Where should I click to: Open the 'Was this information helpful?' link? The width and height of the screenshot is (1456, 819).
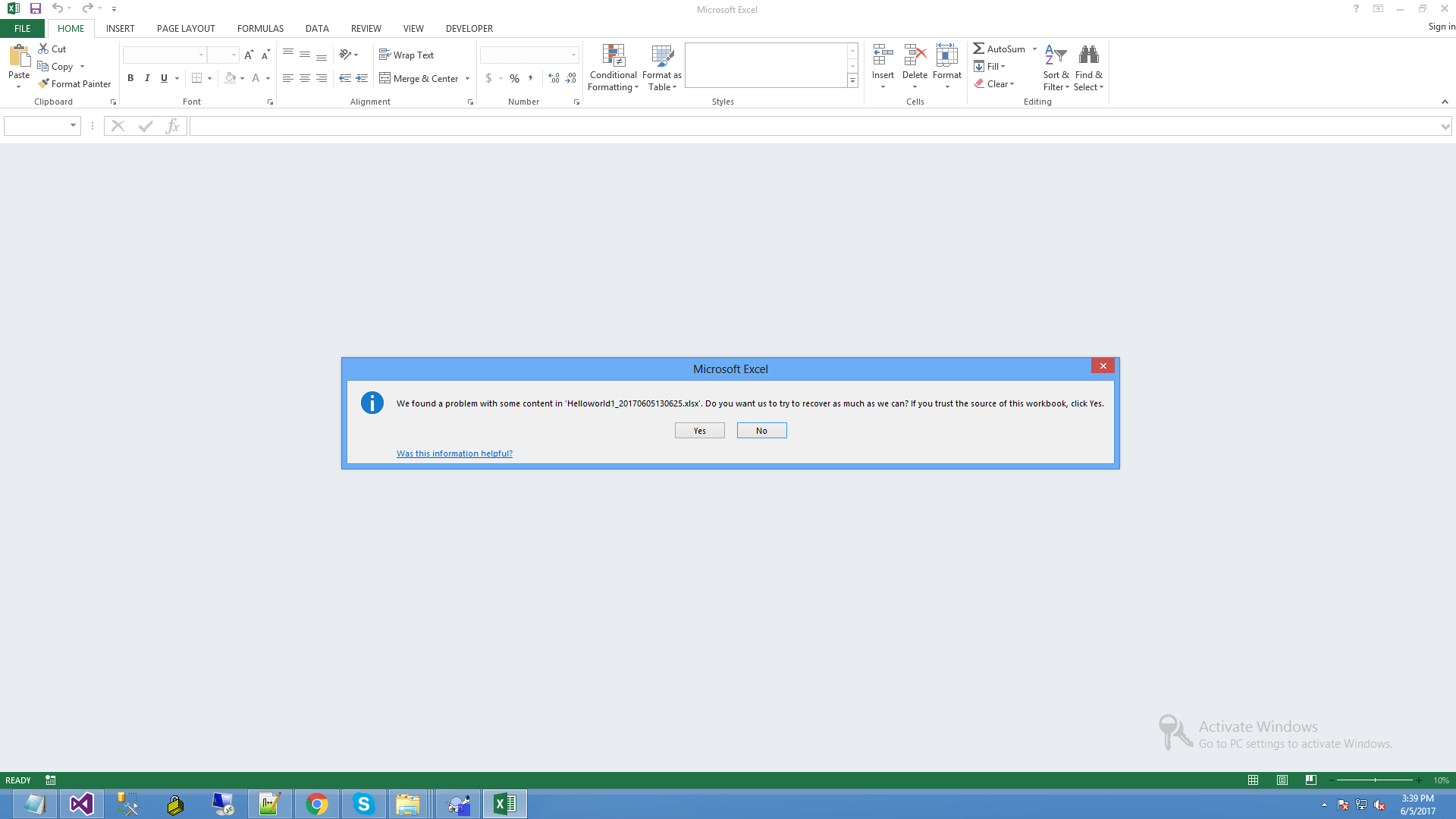tap(454, 453)
